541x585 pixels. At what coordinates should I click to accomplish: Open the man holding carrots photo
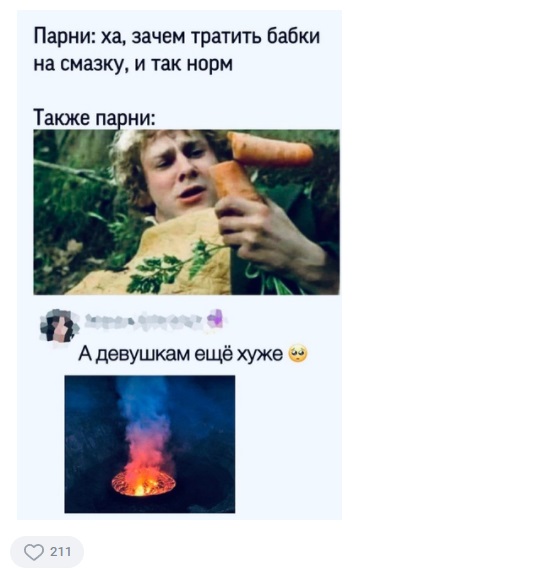(x=187, y=212)
